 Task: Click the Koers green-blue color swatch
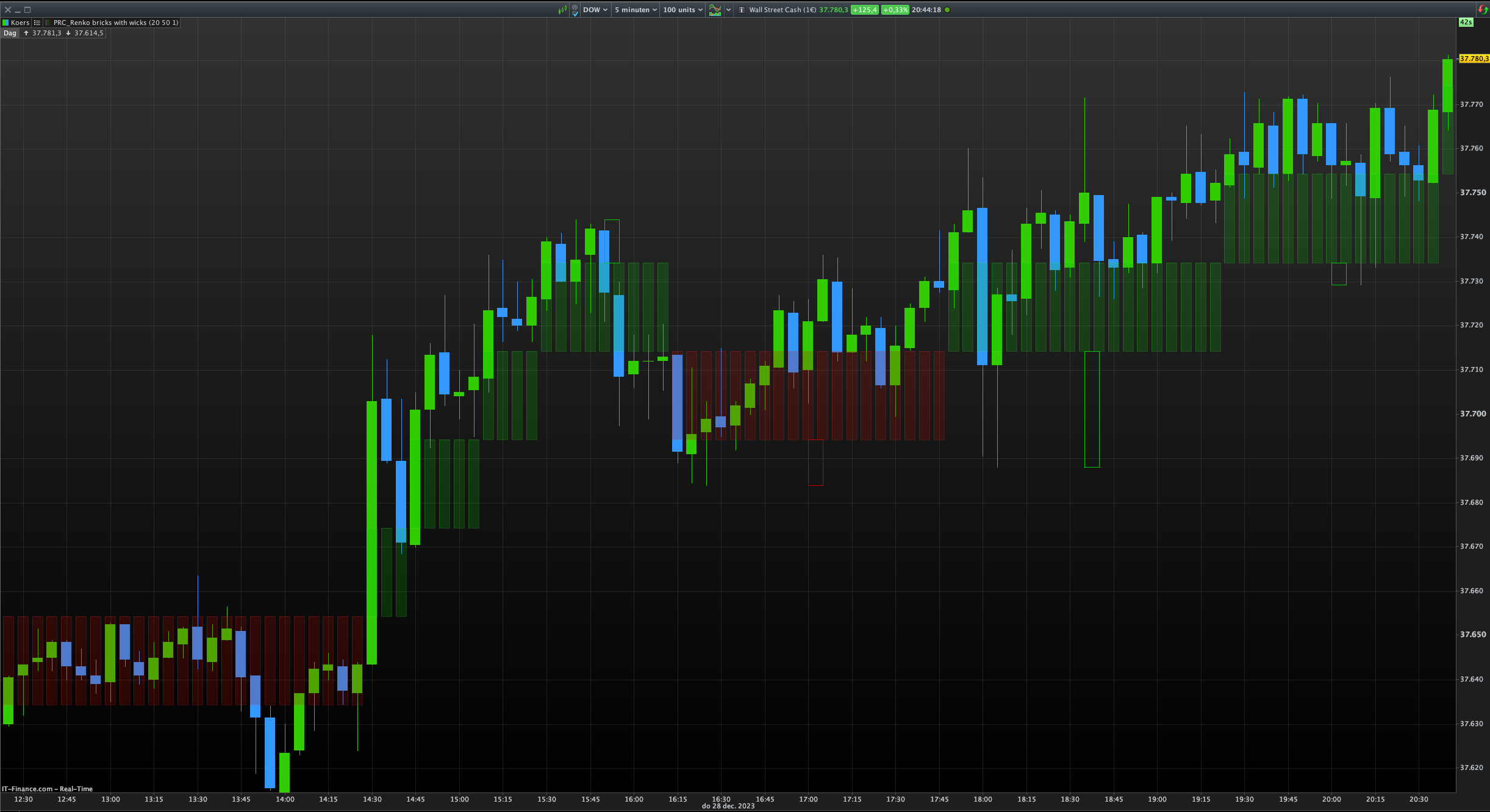pyautogui.click(x=5, y=23)
